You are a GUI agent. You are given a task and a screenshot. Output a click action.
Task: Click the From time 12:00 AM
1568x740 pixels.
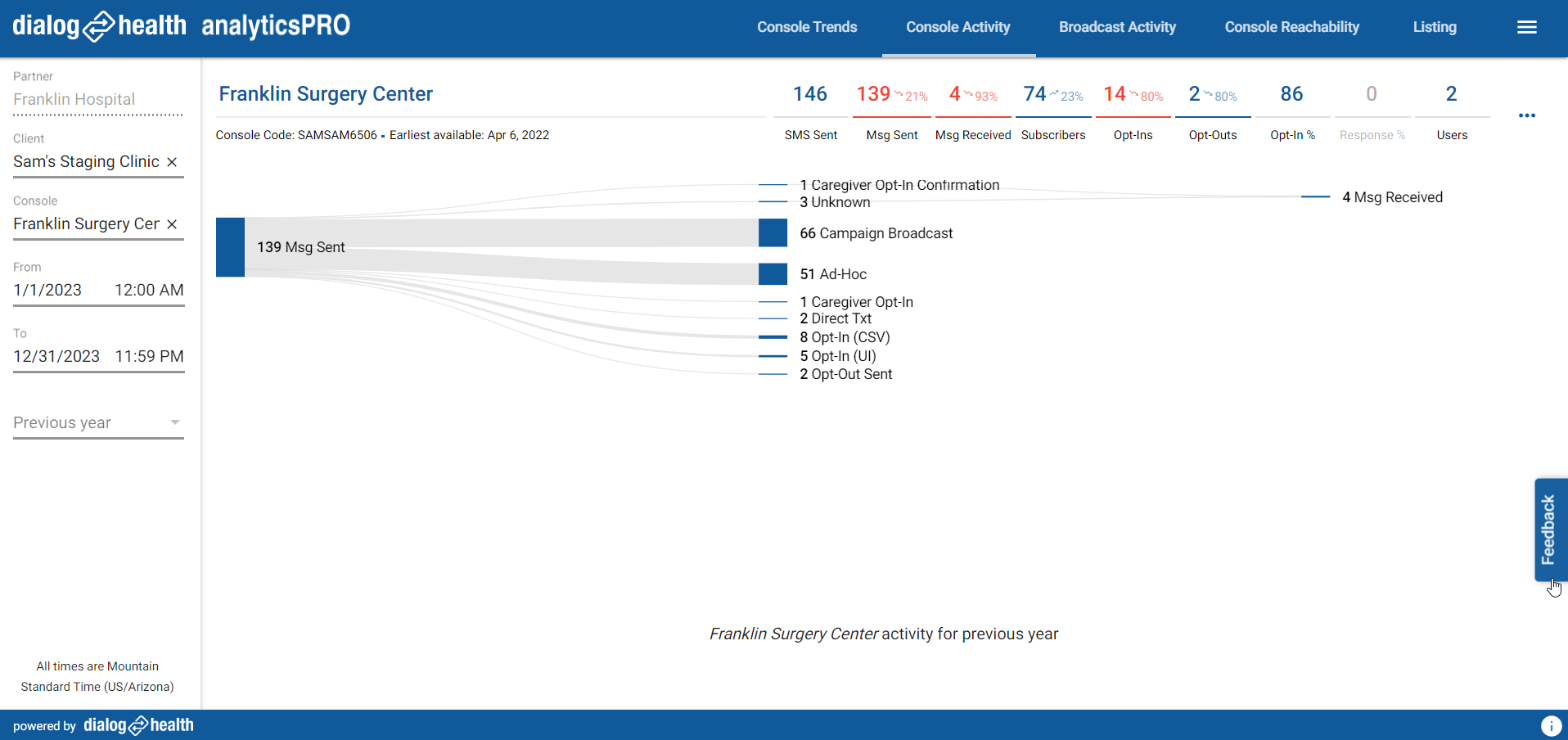[x=149, y=290]
